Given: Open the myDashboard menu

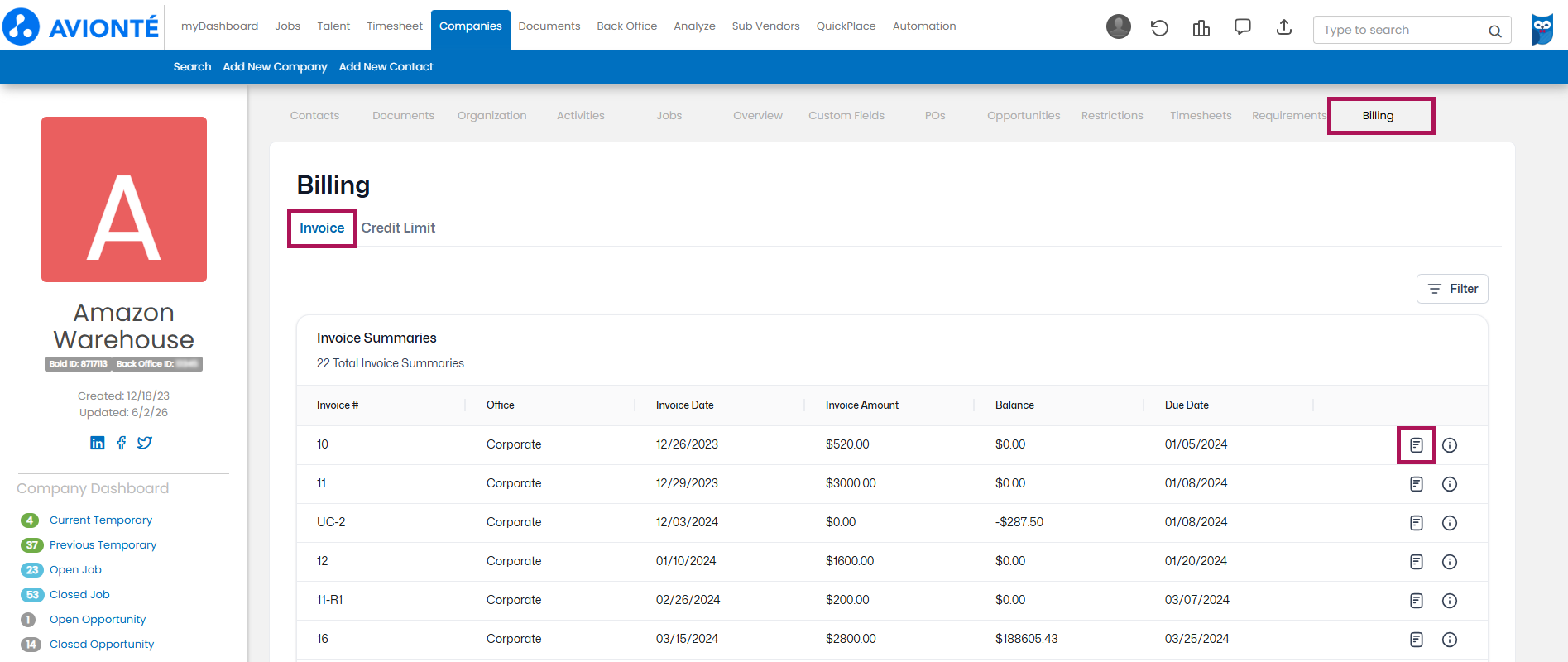Looking at the screenshot, I should coord(219,26).
